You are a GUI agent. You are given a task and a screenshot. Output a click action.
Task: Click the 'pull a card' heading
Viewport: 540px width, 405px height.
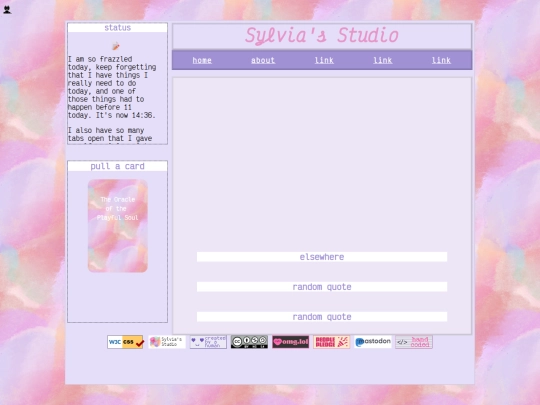click(117, 166)
